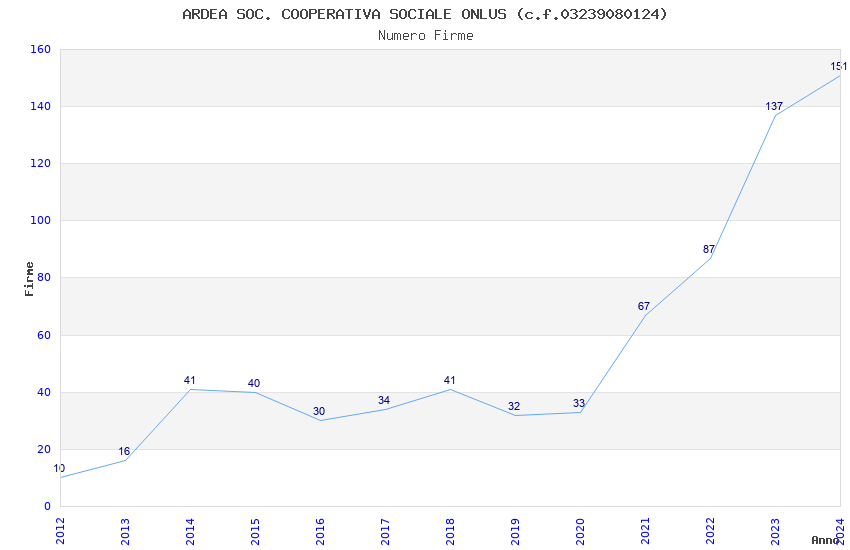Click the x-axis year 2013
Screen dimensions: 850x550
click(125, 531)
